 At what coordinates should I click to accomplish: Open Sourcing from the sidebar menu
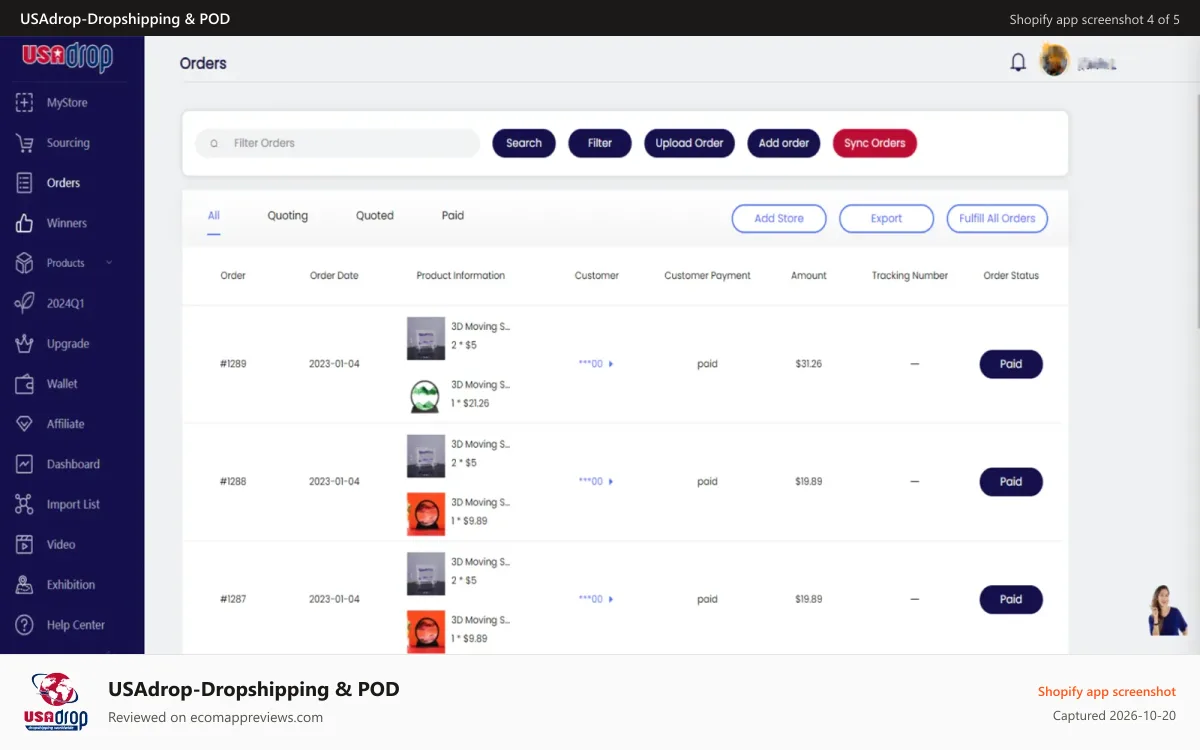[68, 143]
